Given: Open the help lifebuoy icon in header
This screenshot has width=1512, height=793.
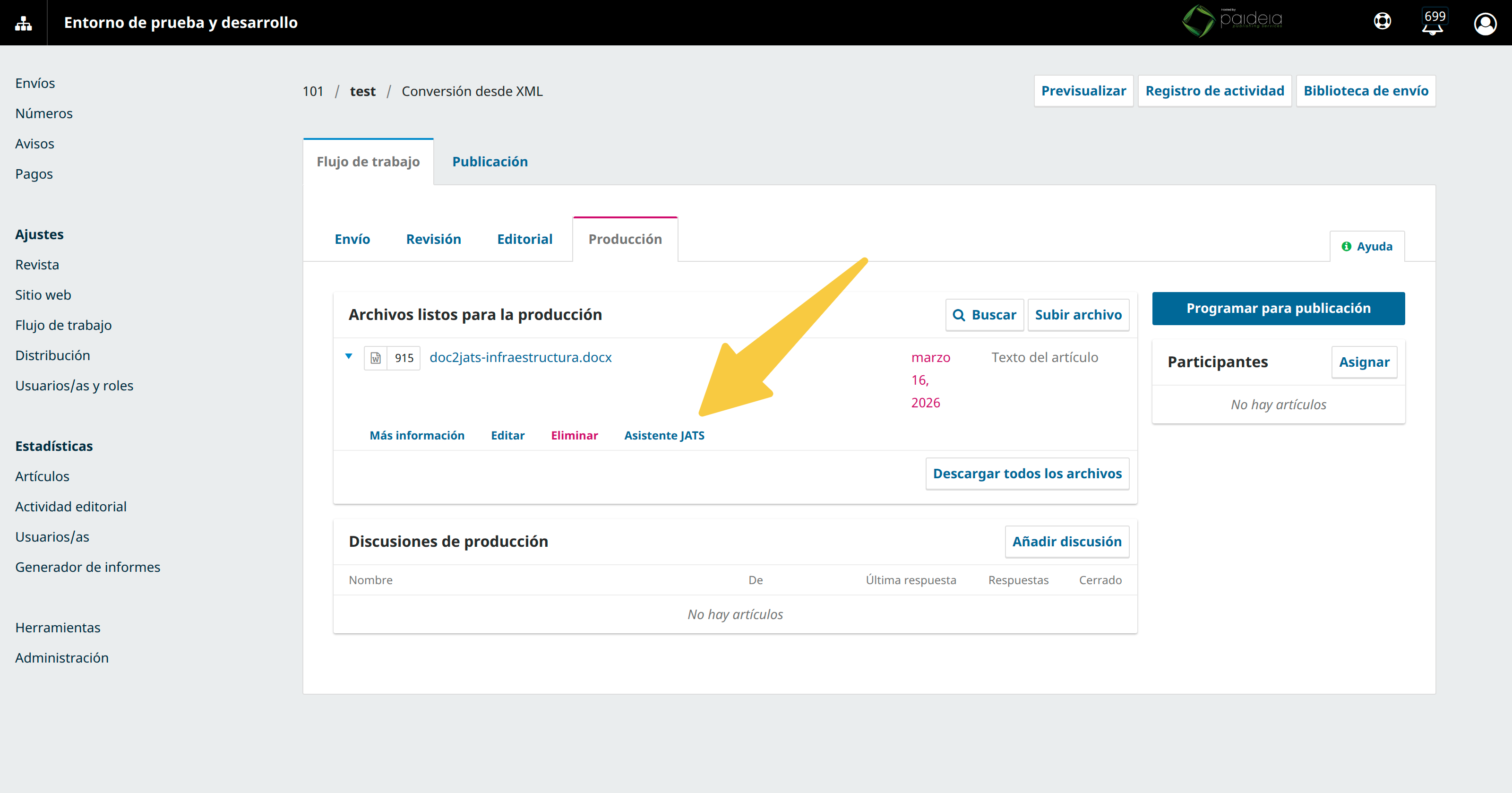Looking at the screenshot, I should pyautogui.click(x=1382, y=22).
